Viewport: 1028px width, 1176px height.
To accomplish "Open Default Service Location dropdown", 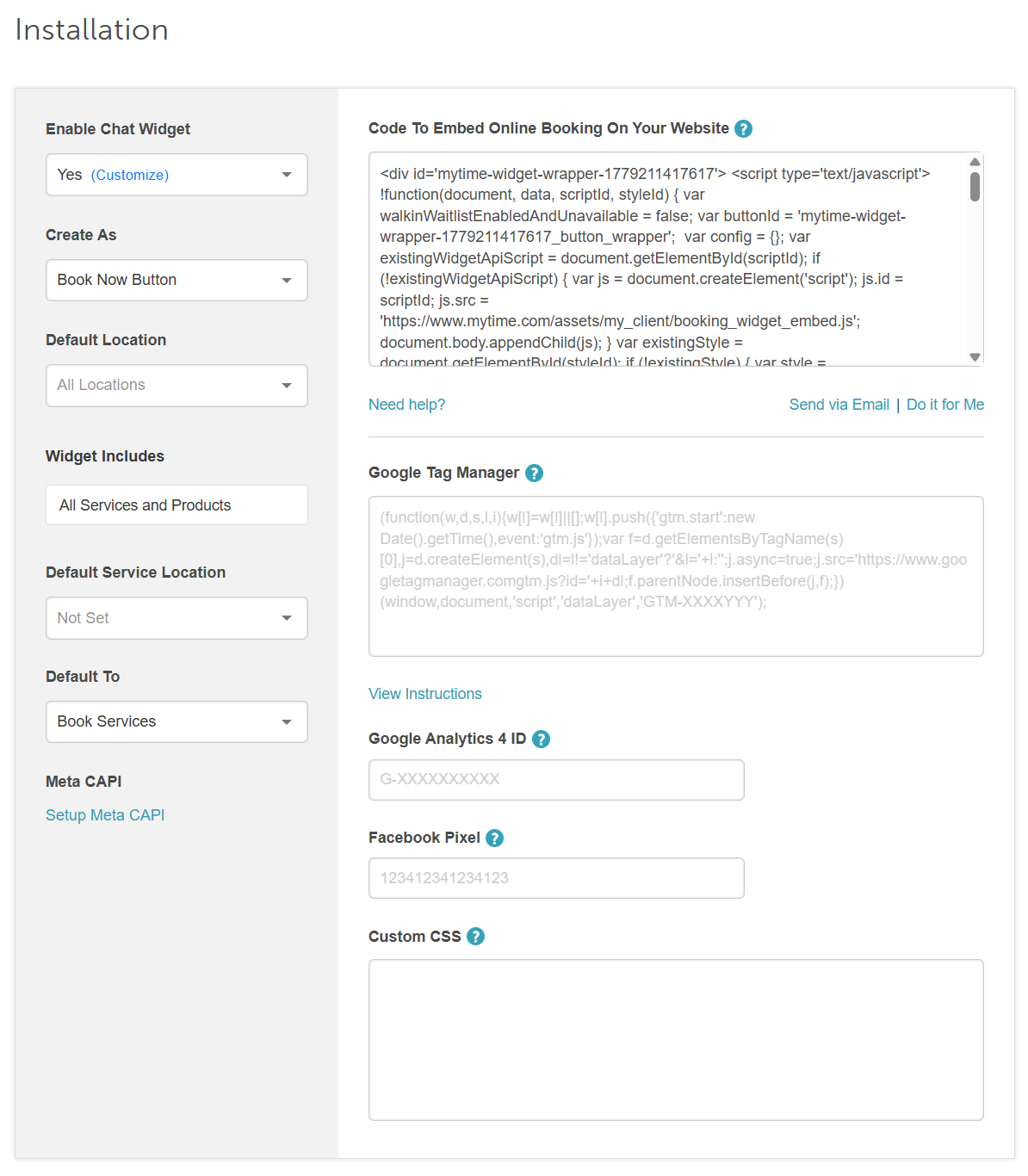I will (x=176, y=618).
